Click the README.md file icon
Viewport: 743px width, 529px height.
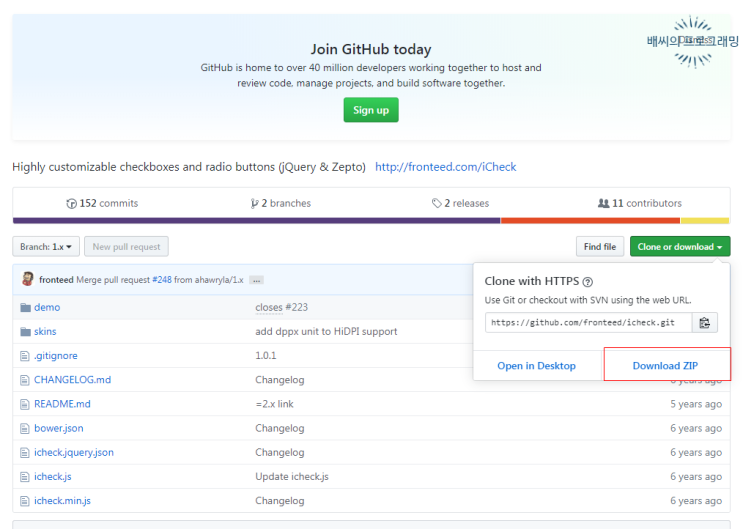point(25,404)
